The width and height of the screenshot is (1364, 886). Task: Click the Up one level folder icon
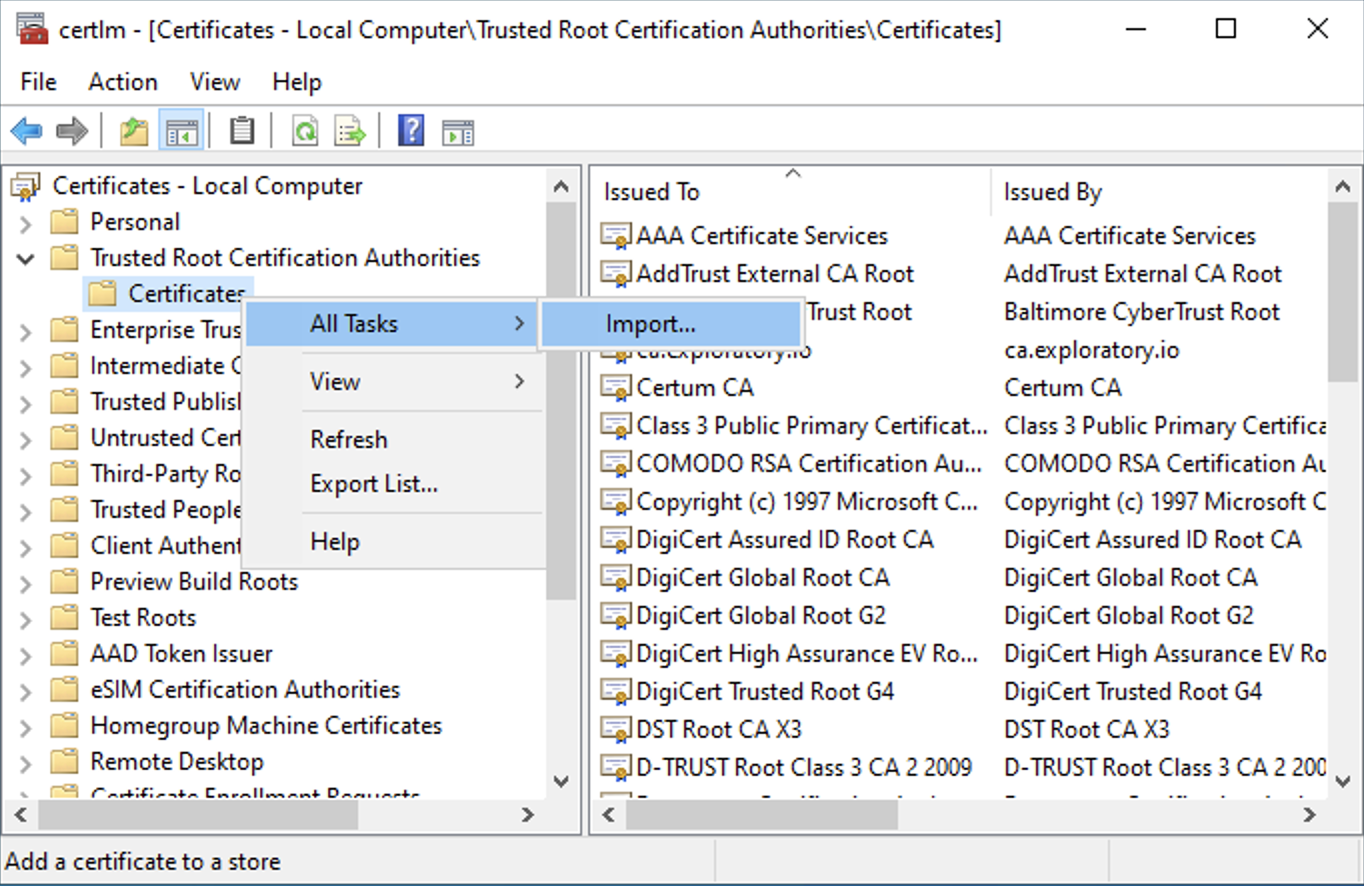point(134,131)
